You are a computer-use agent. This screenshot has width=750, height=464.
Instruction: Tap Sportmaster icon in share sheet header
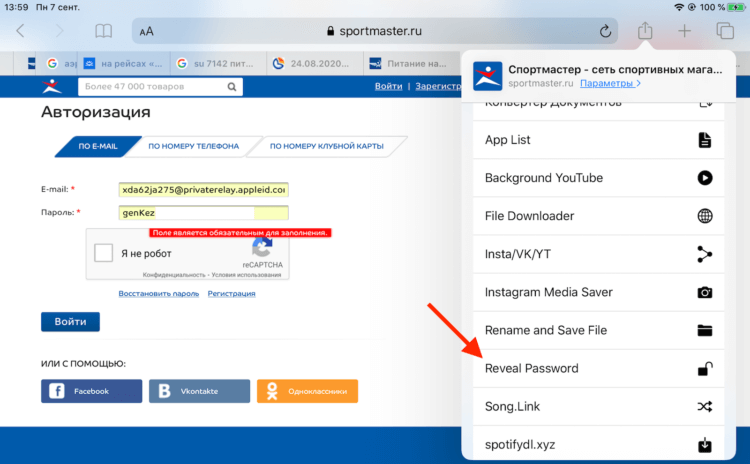tap(487, 76)
